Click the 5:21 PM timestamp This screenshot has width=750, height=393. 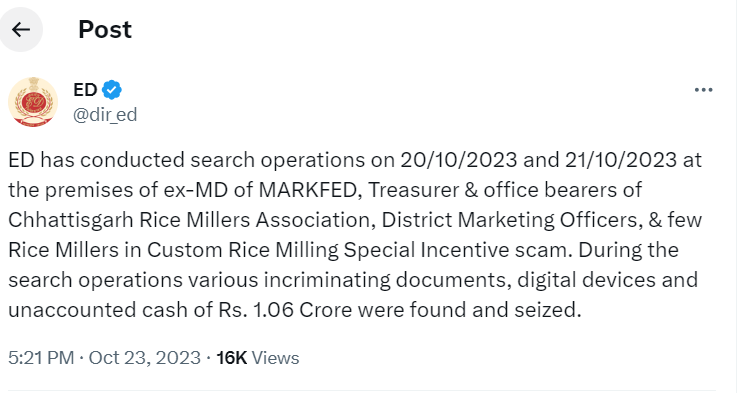[x=41, y=358]
